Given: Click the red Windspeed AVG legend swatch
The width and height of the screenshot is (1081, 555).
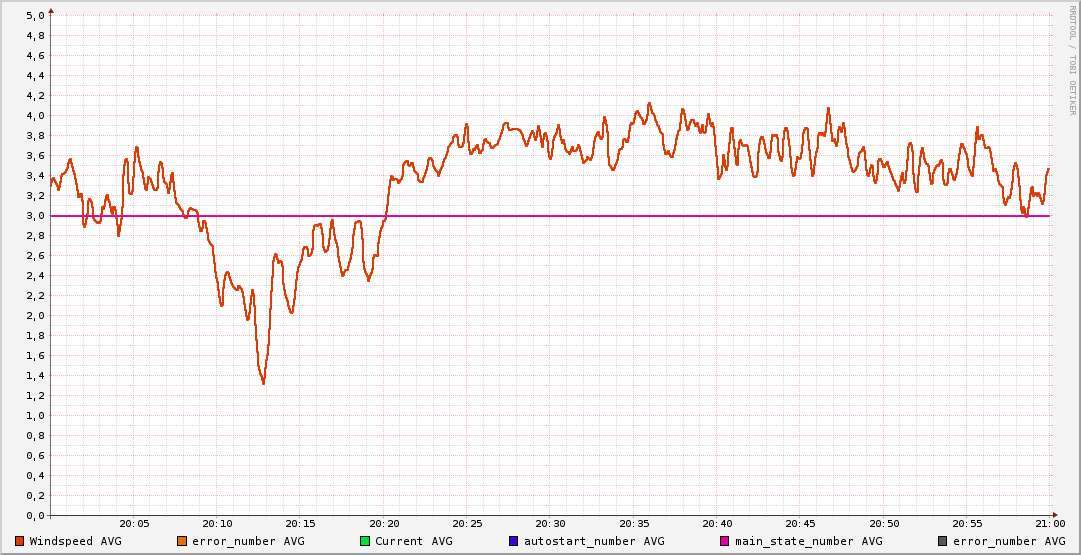Looking at the screenshot, I should coord(20,541).
